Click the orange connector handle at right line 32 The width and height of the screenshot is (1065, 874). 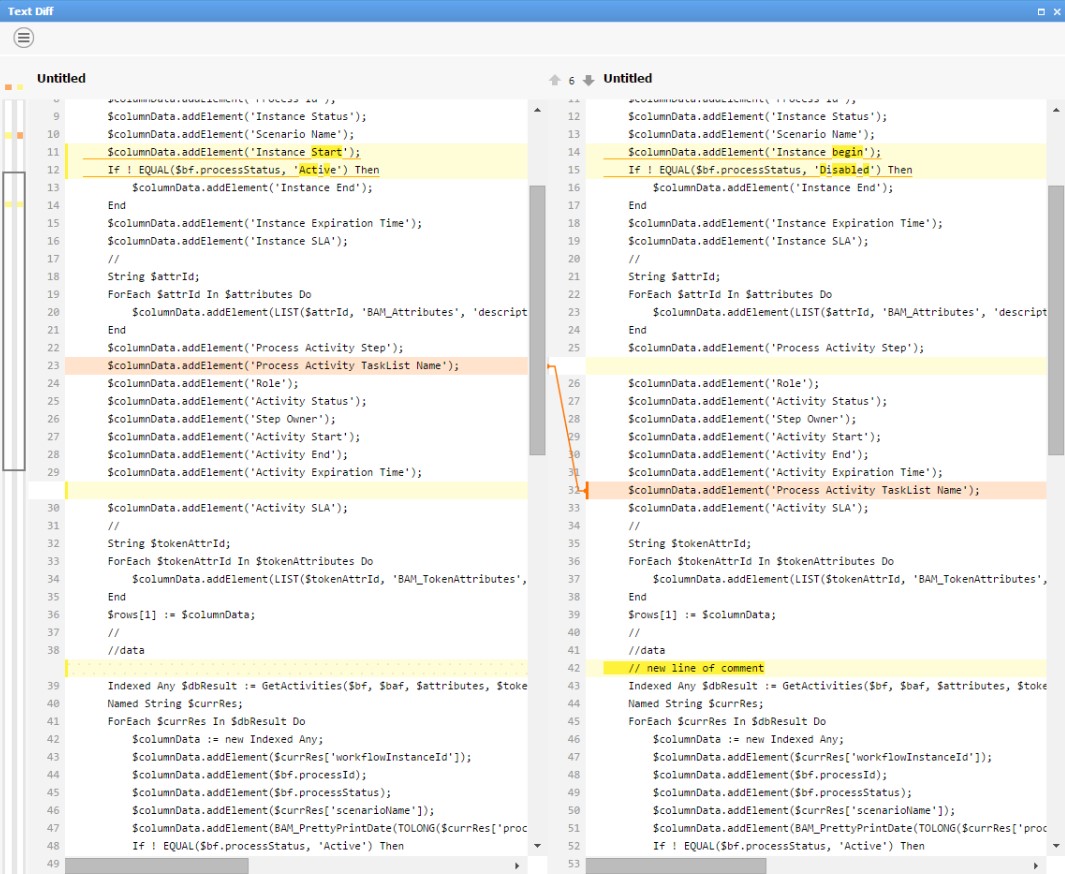[587, 490]
